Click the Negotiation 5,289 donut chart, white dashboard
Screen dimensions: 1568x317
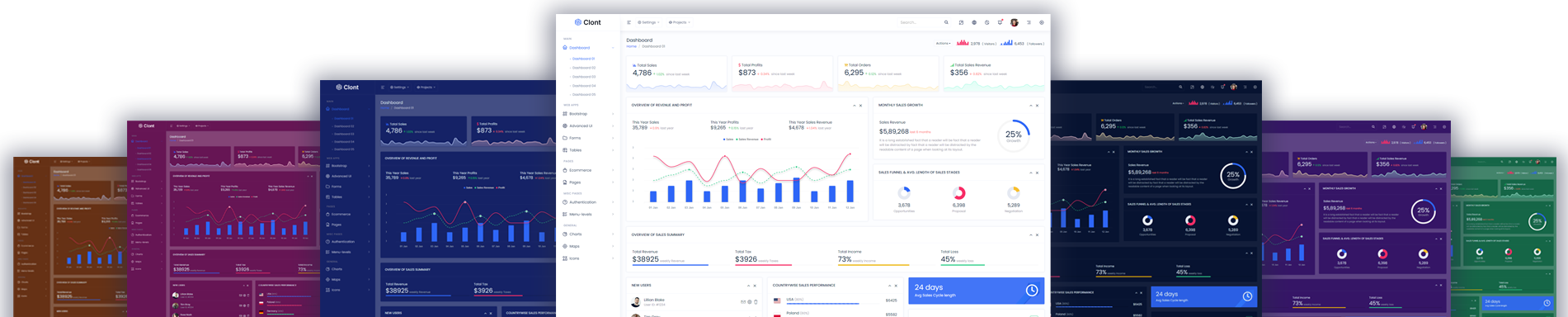(x=1013, y=193)
